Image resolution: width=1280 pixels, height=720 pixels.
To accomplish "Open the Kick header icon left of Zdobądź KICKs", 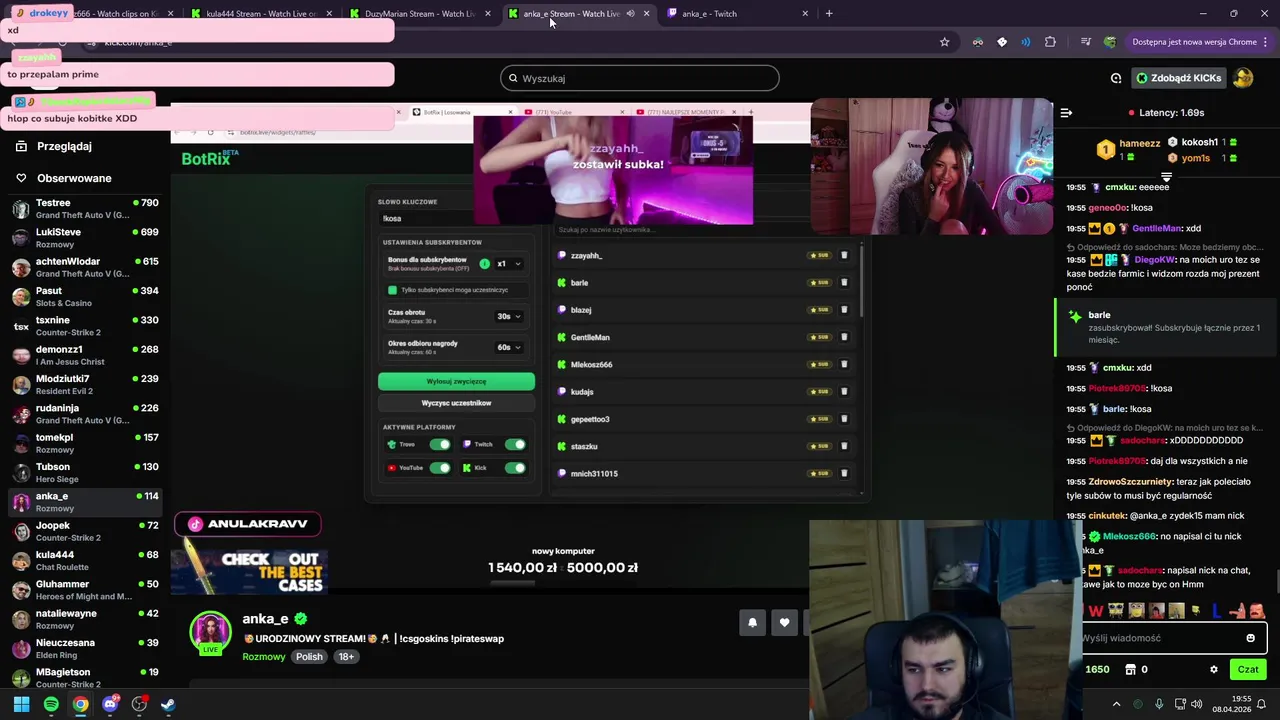I will [x=1116, y=78].
